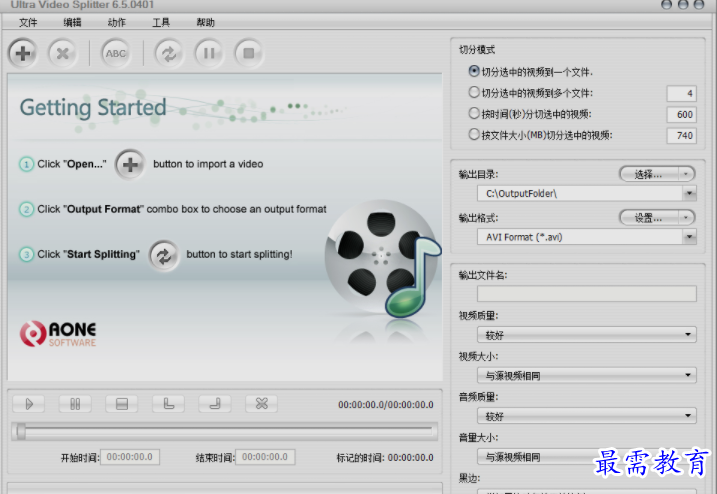Click the 00:00:00.0/00:00:00.0 time readout
717x494 pixels.
pos(385,404)
